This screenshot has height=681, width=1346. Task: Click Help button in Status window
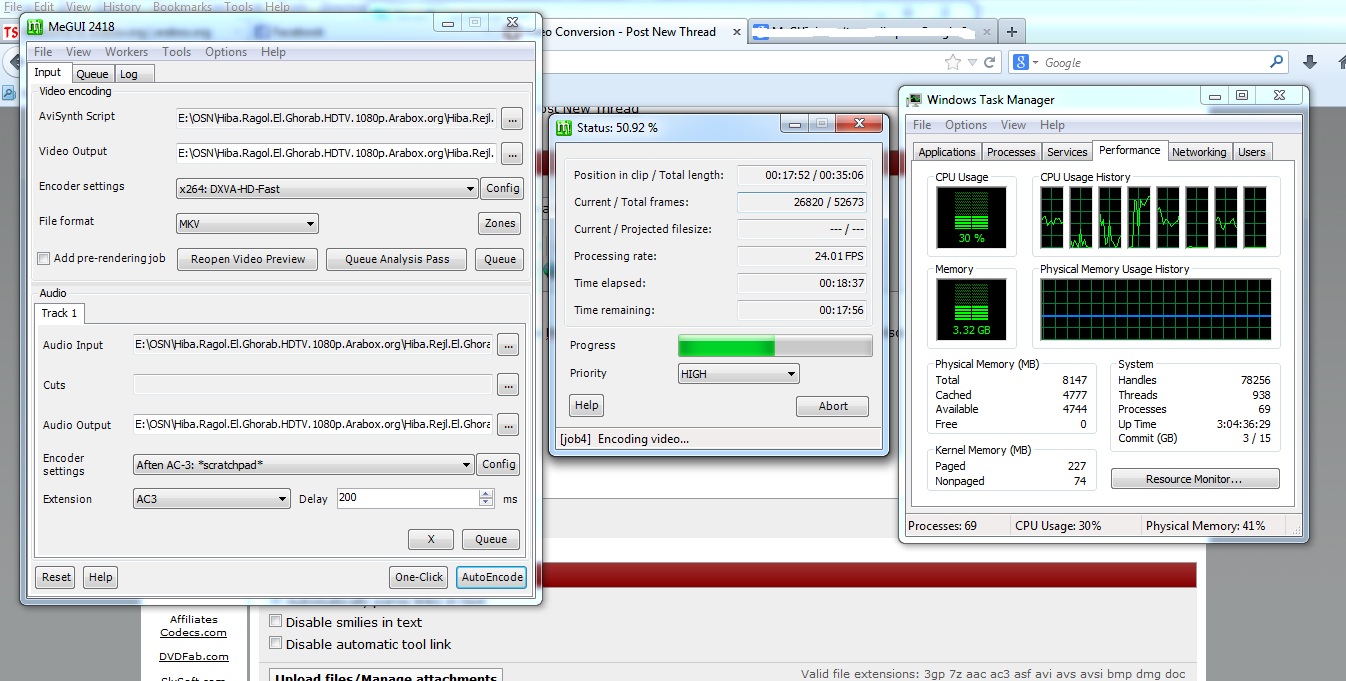tap(587, 405)
